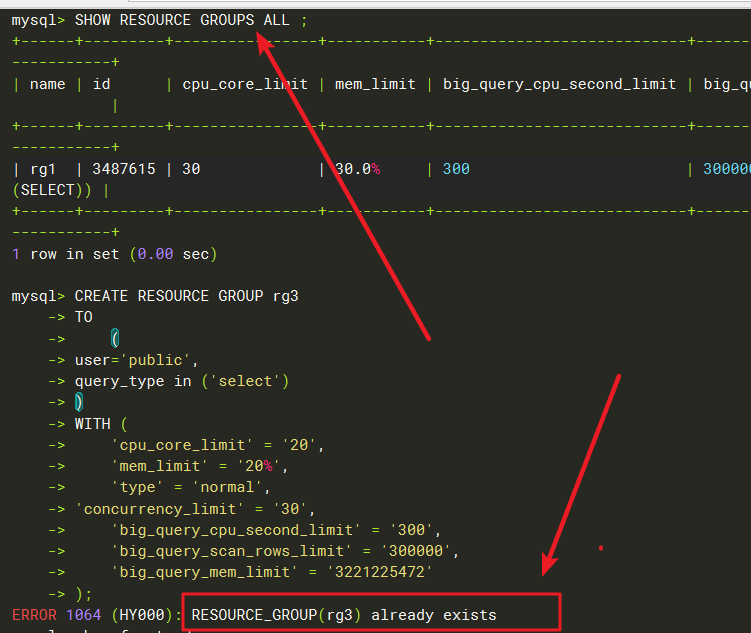751x633 pixels.
Task: Click the name column header
Action: click(47, 84)
